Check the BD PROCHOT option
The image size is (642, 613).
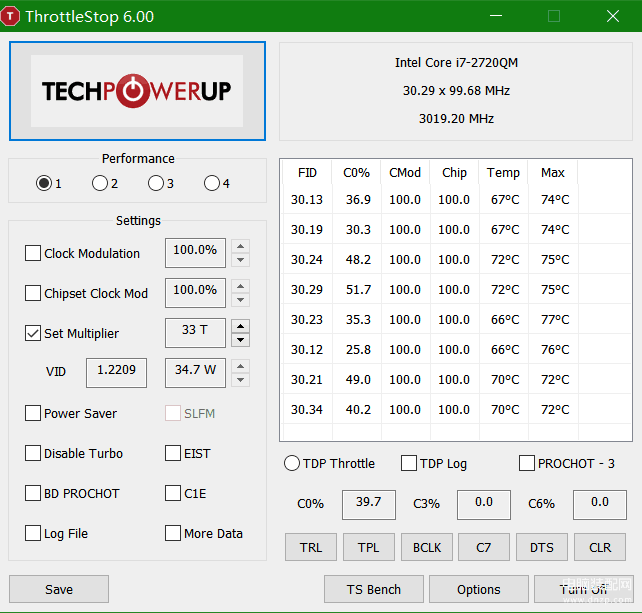click(33, 493)
